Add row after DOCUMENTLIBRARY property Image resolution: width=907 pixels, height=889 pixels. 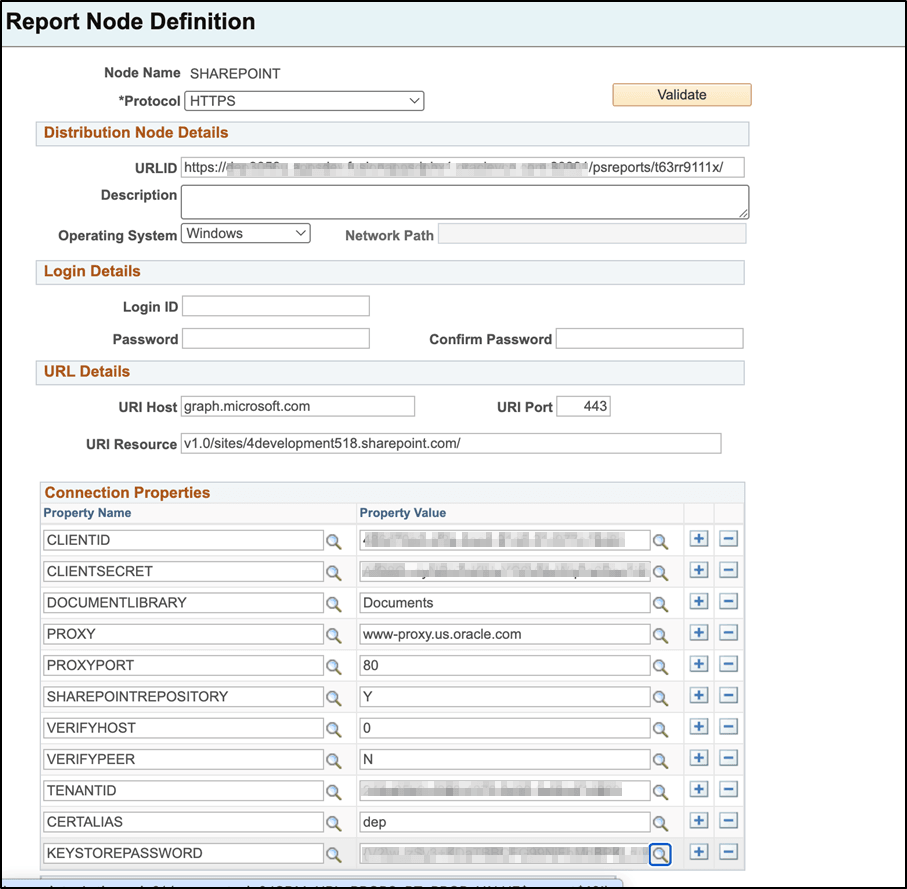[699, 602]
